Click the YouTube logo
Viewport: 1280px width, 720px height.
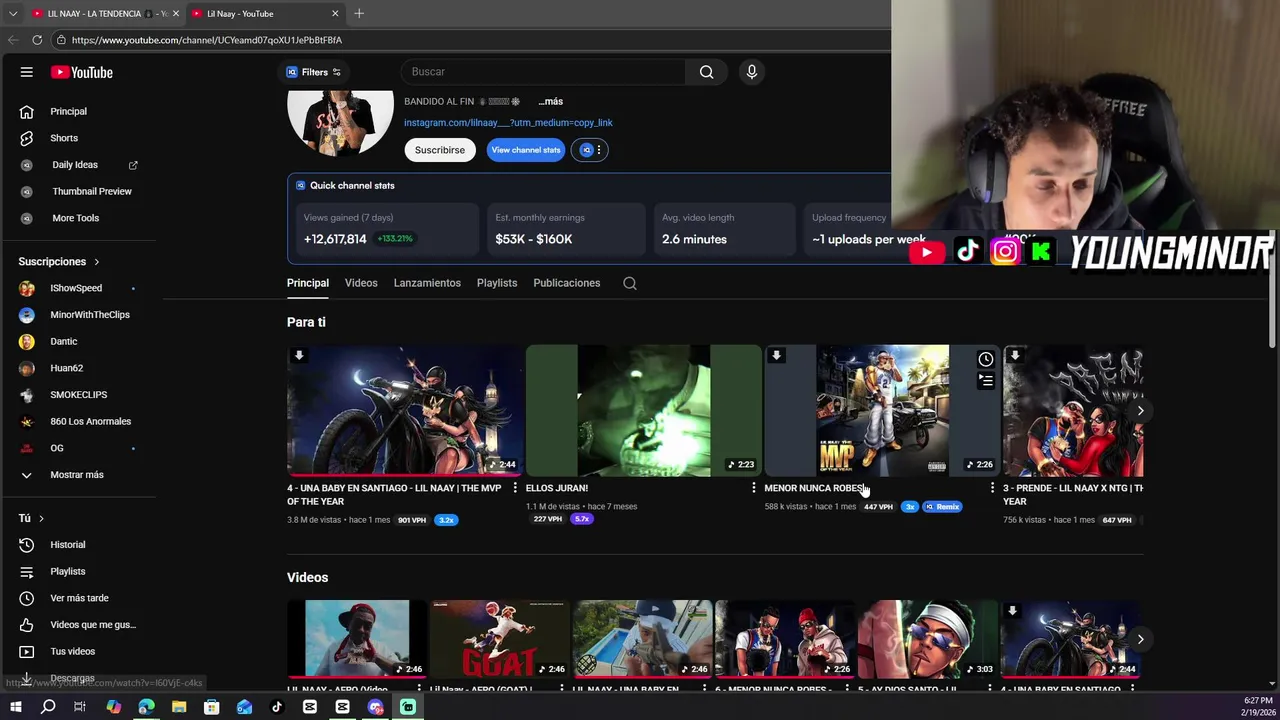pyautogui.click(x=82, y=72)
